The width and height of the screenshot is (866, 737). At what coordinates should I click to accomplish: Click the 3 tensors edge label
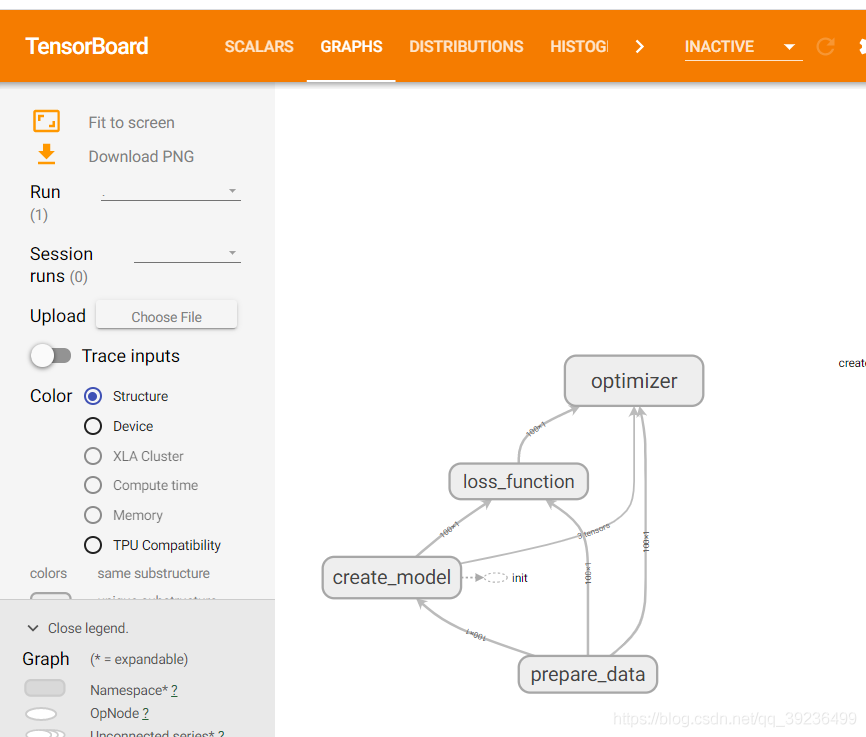pos(594,531)
